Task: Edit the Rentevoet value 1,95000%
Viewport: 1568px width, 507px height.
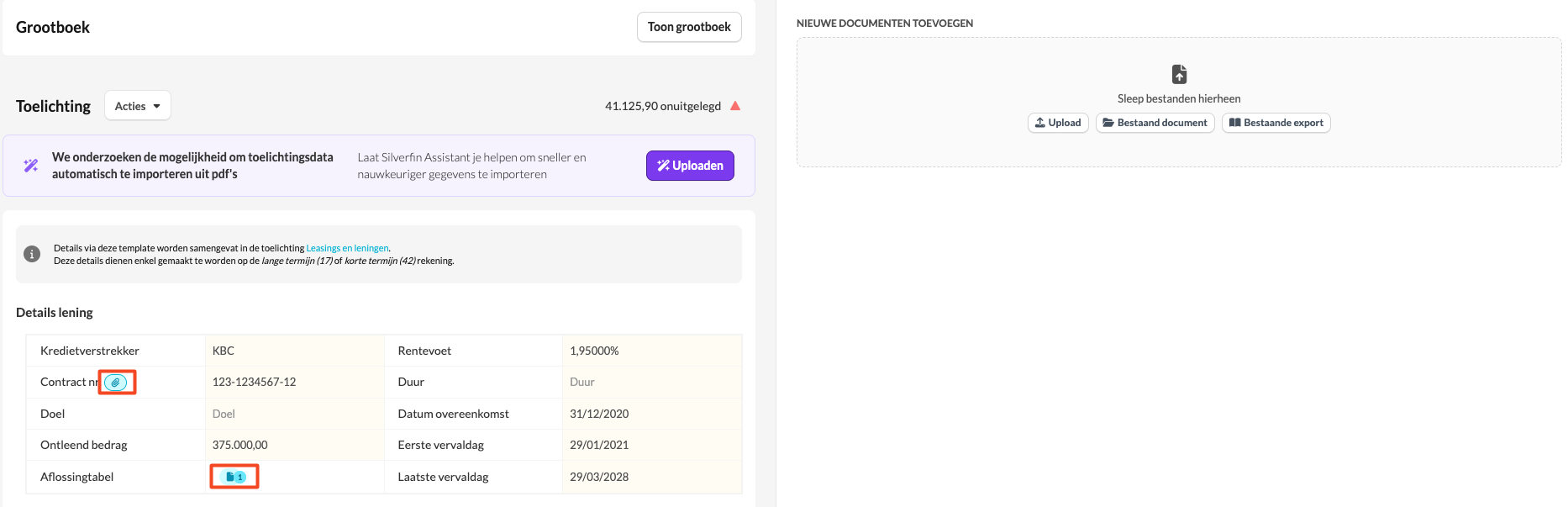Action: pyautogui.click(x=651, y=351)
